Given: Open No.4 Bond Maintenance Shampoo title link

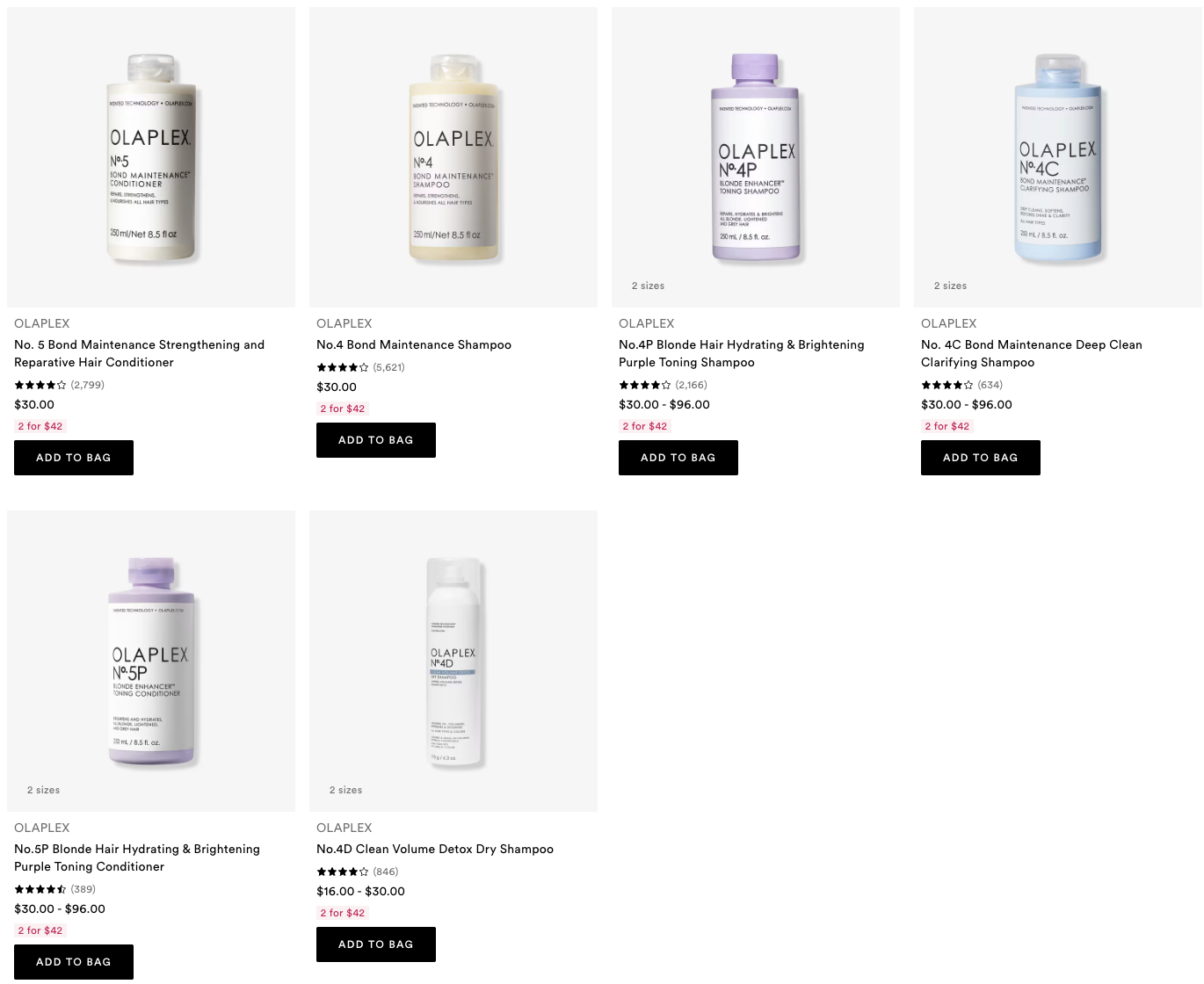Looking at the screenshot, I should (414, 345).
